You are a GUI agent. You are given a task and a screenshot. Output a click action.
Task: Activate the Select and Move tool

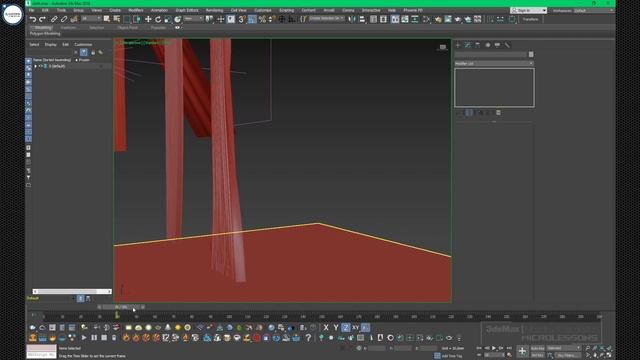click(x=148, y=19)
